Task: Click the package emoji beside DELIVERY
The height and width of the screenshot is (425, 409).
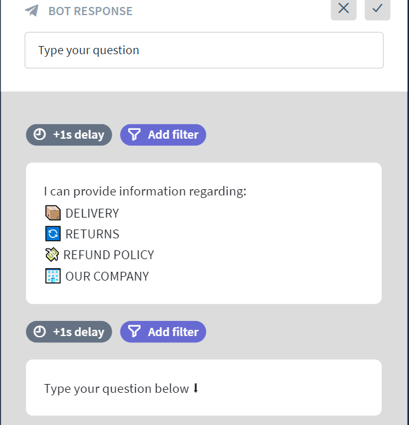Action: pyautogui.click(x=53, y=213)
